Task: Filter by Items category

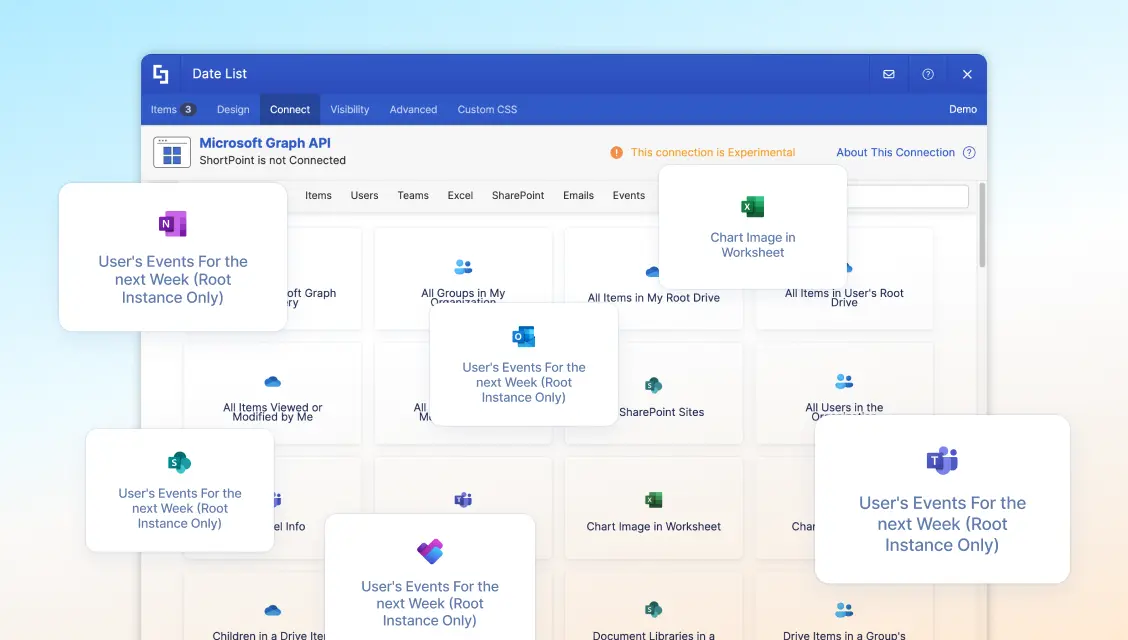Action: (318, 195)
